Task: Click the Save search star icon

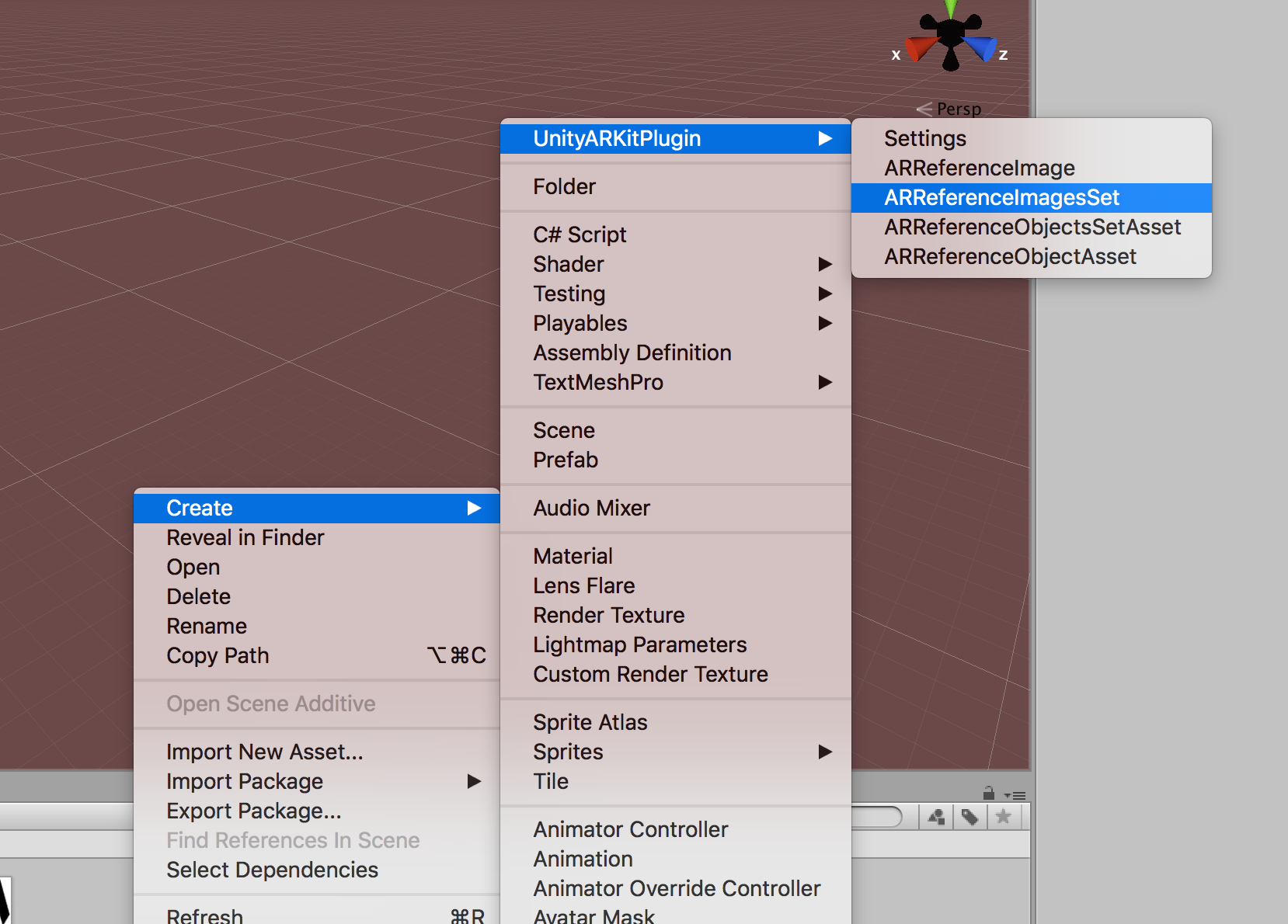Action: pyautogui.click(x=1004, y=817)
